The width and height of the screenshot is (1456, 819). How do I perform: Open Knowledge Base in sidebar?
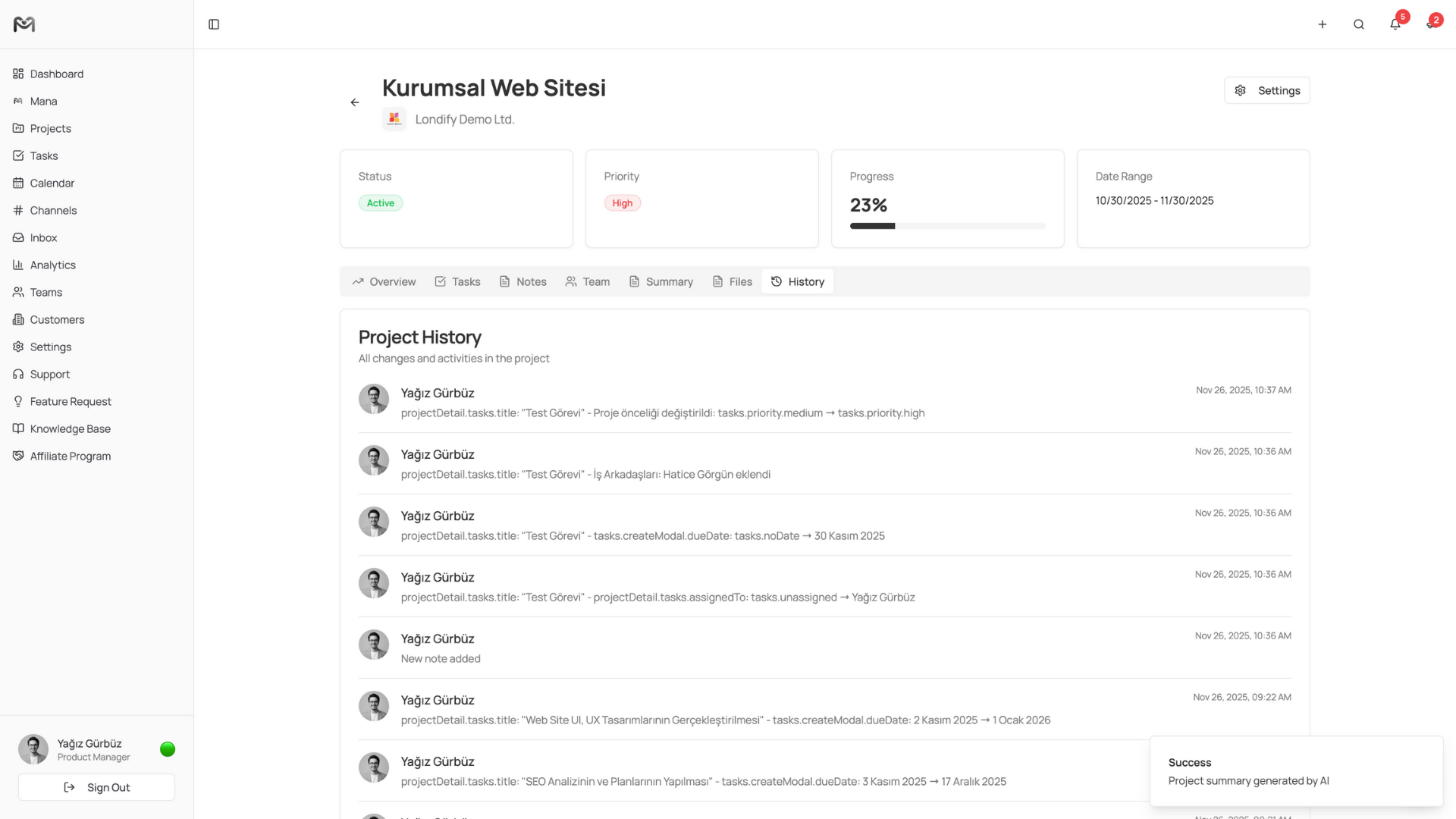(x=70, y=428)
